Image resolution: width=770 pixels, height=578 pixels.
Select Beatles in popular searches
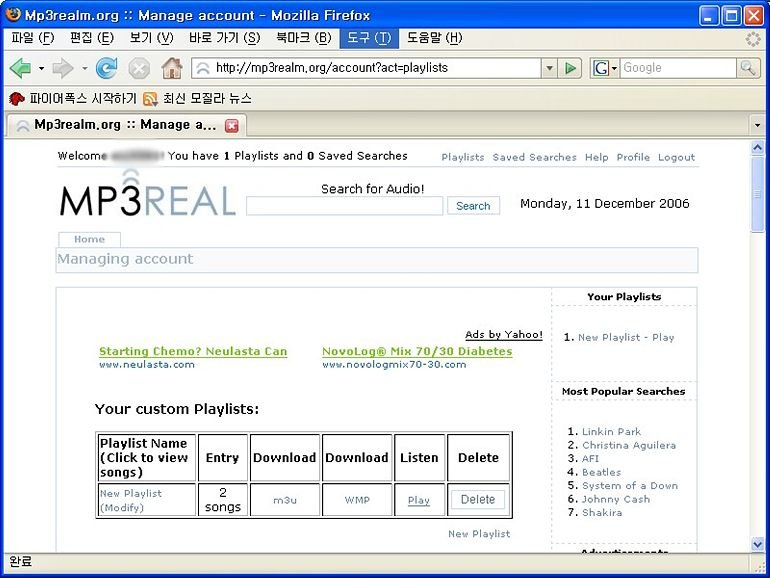tap(602, 472)
